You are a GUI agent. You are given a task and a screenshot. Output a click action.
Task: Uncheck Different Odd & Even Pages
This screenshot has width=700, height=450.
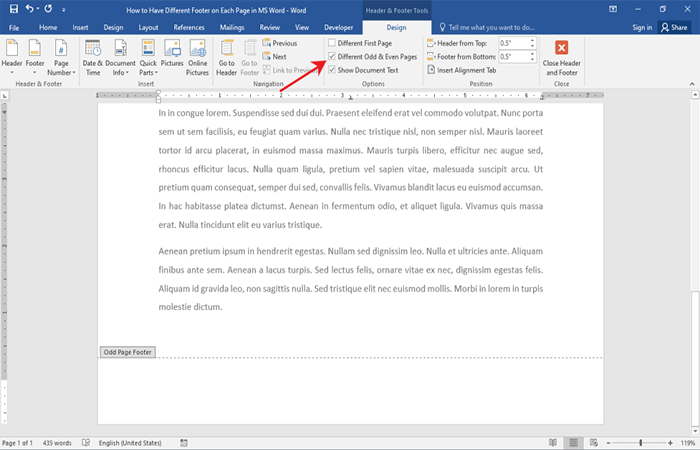coord(333,57)
